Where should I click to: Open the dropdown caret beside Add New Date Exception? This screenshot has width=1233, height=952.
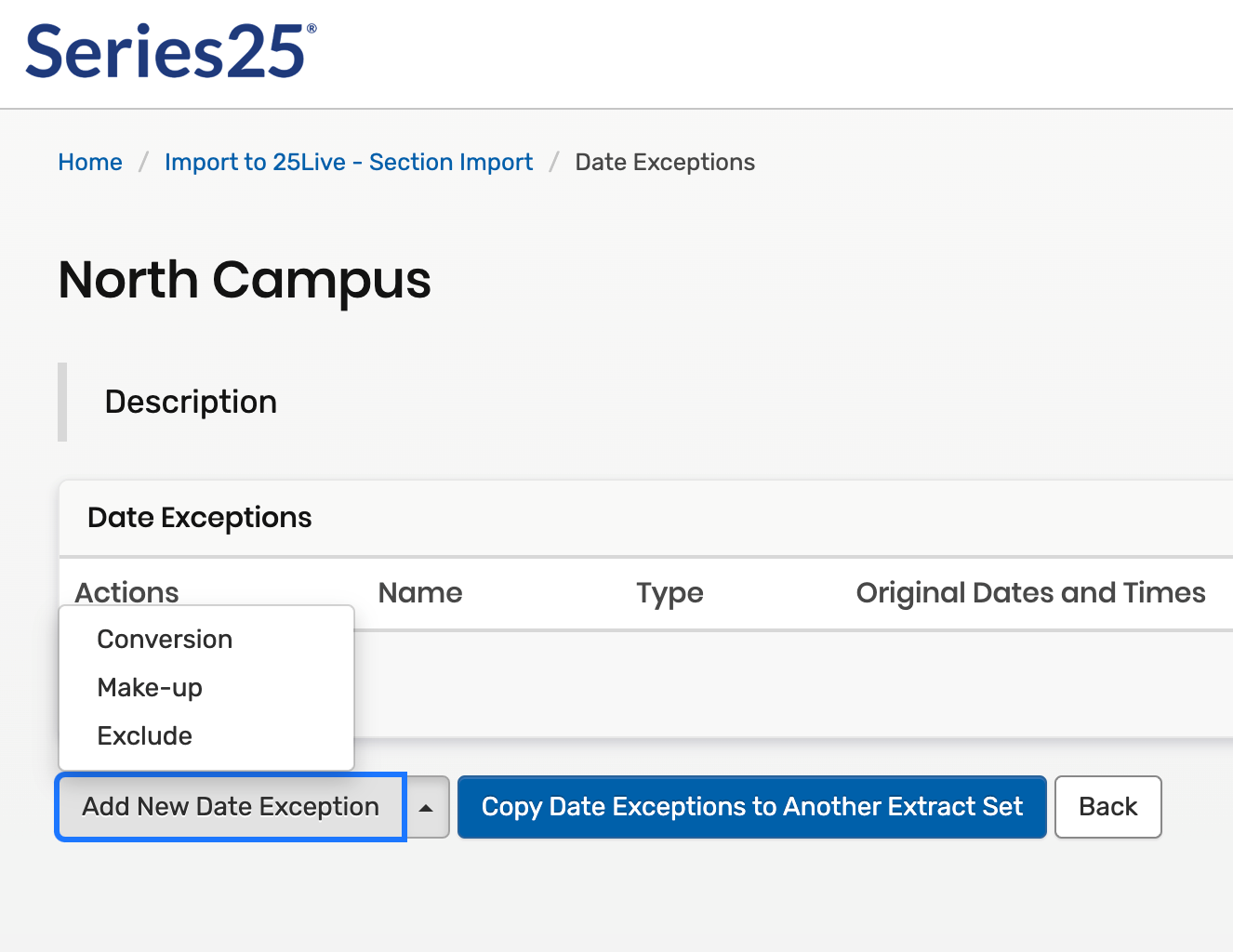(427, 807)
